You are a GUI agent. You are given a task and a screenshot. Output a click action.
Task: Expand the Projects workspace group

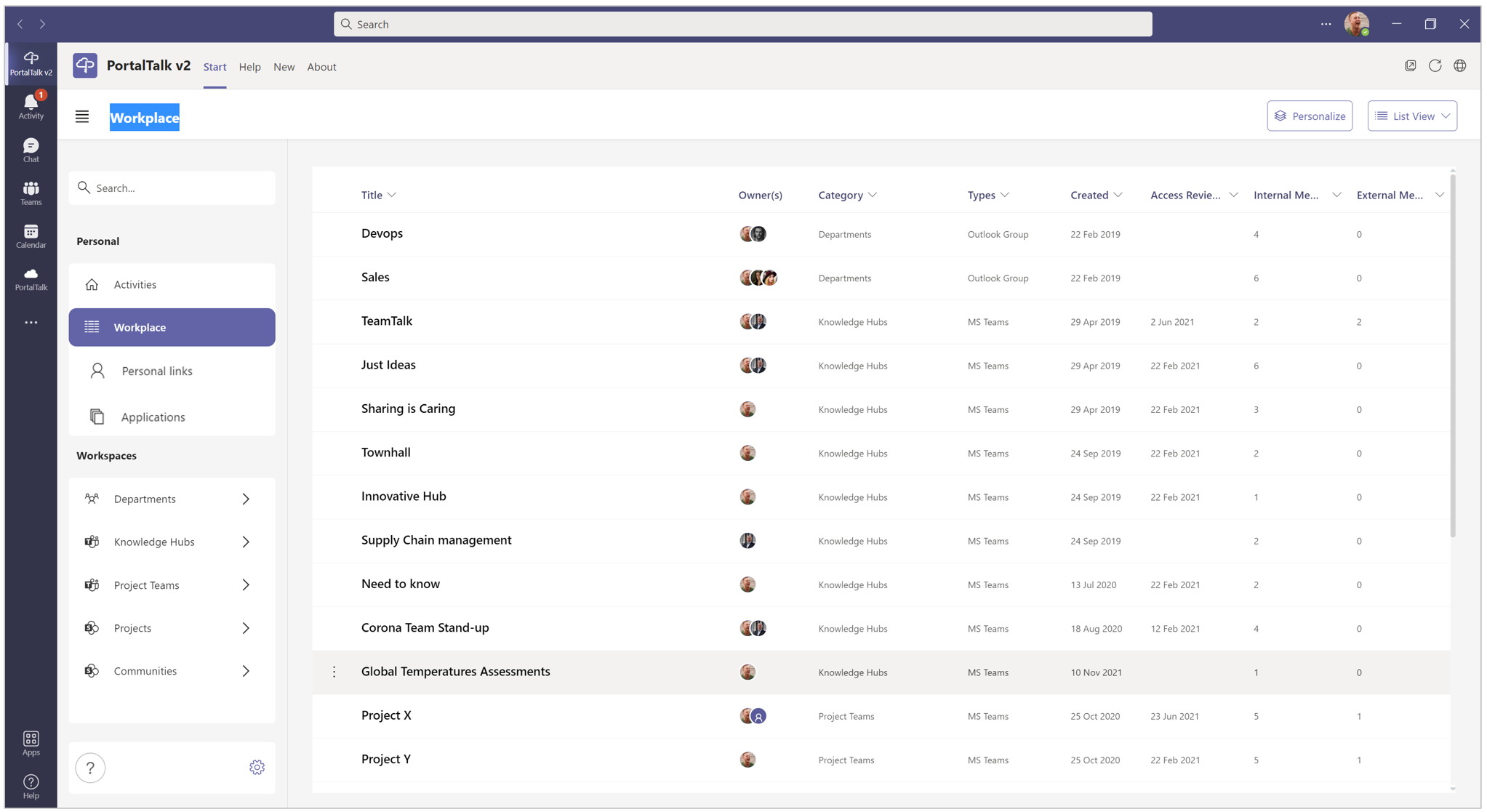point(246,628)
